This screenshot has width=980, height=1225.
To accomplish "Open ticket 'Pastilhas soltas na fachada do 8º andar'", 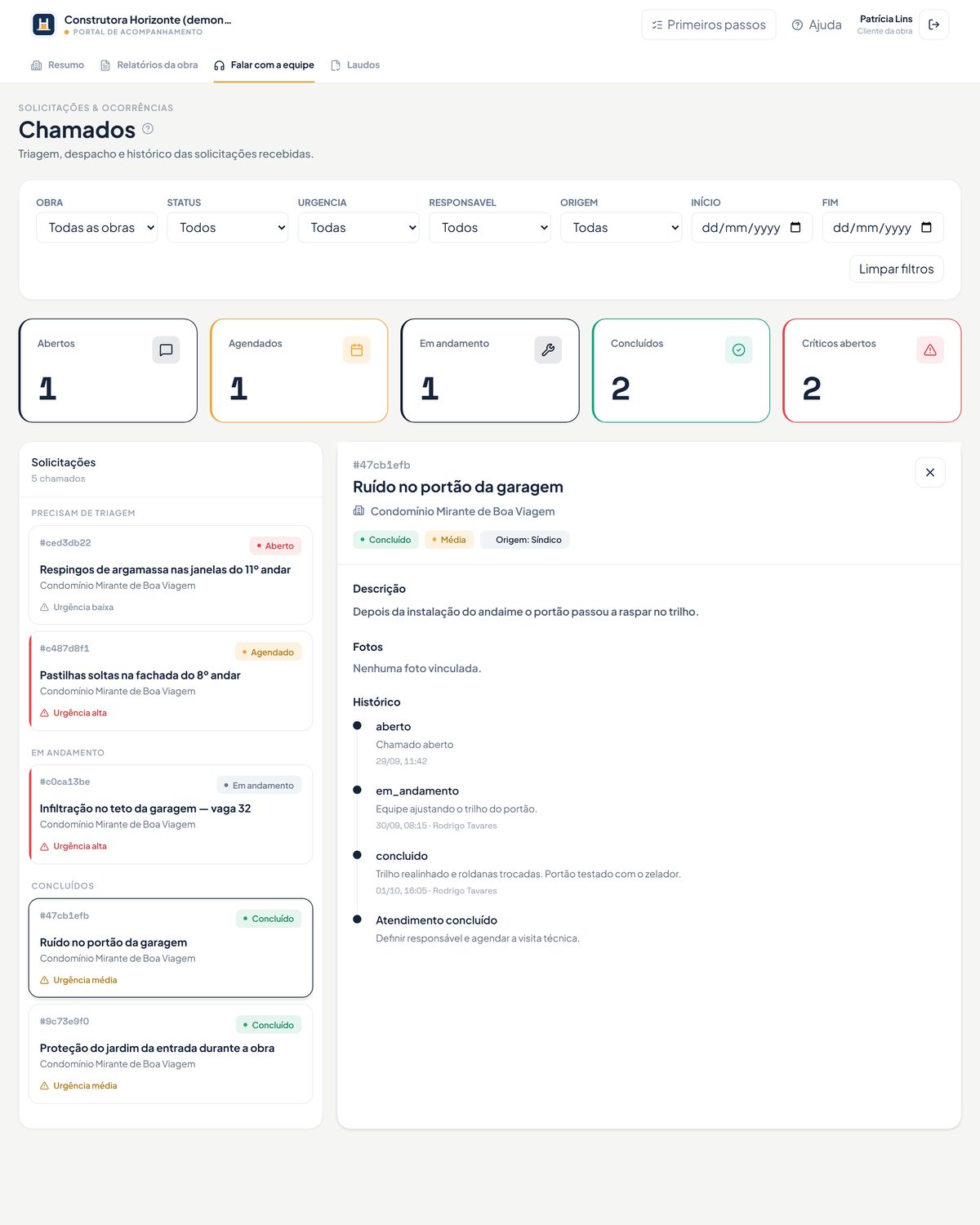I will (x=171, y=680).
